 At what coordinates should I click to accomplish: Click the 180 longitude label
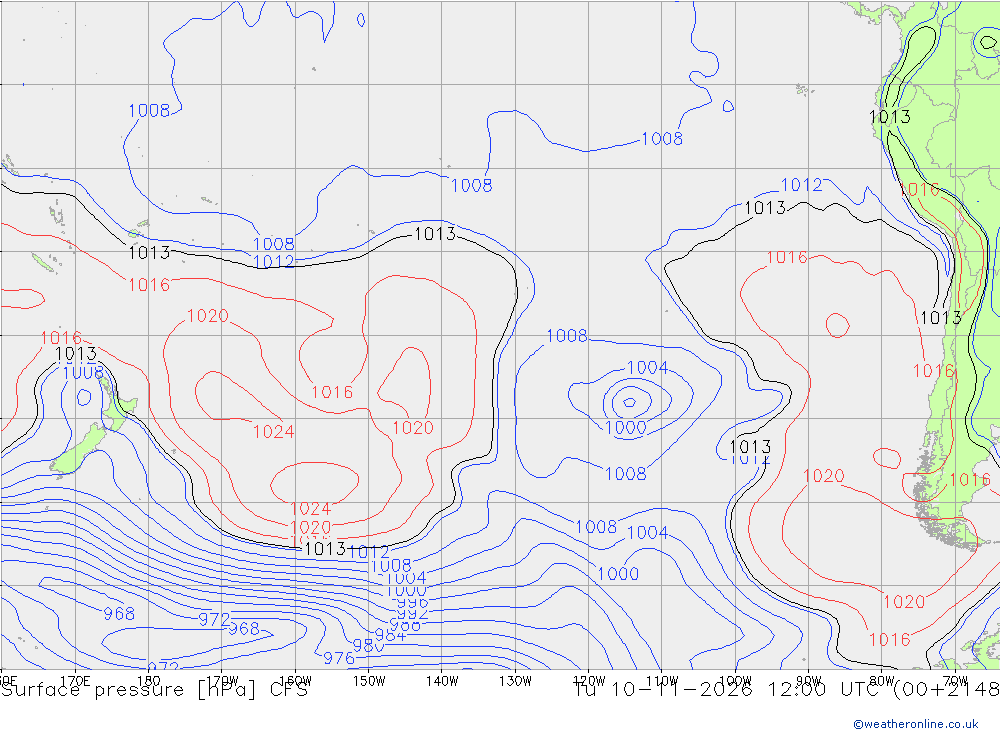pos(149,681)
